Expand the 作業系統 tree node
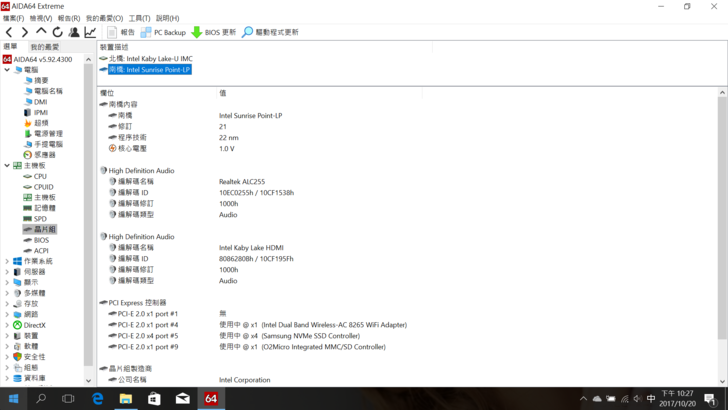728x410 pixels. pos(7,261)
